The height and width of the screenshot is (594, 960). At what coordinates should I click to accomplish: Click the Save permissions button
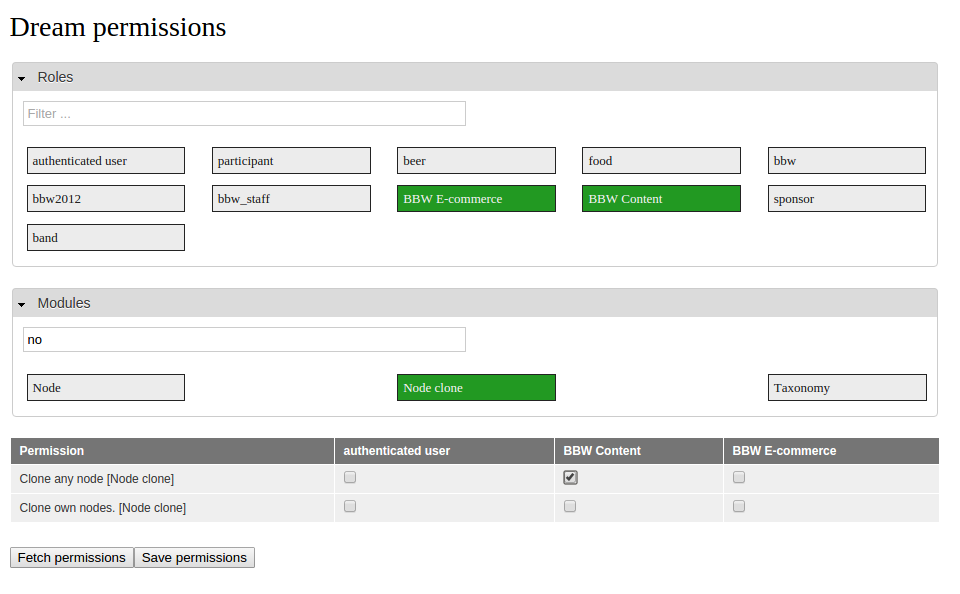click(x=194, y=558)
